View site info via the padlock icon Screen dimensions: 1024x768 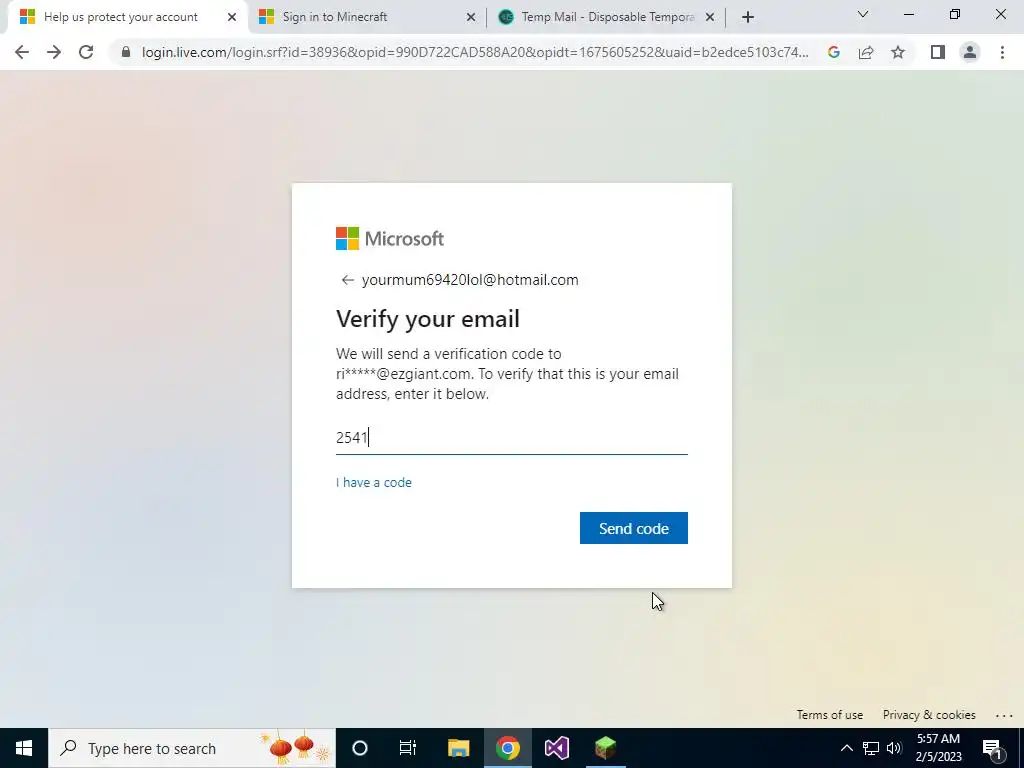click(x=126, y=52)
